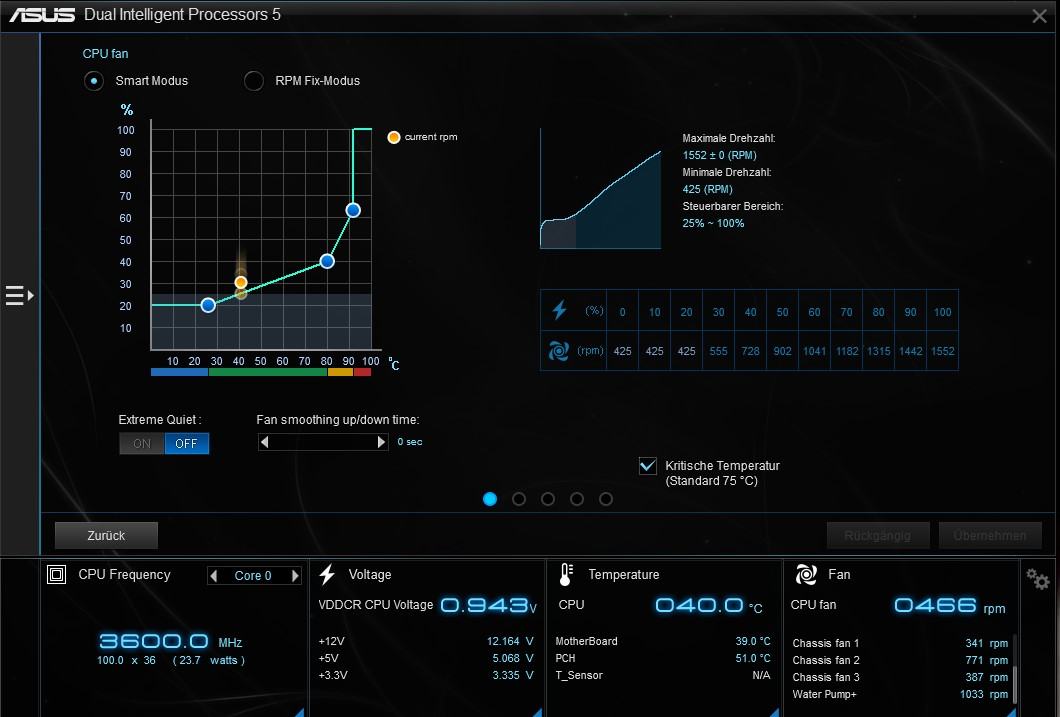1060x717 pixels.
Task: Click the 1041 rpm table cell
Action: pos(815,351)
